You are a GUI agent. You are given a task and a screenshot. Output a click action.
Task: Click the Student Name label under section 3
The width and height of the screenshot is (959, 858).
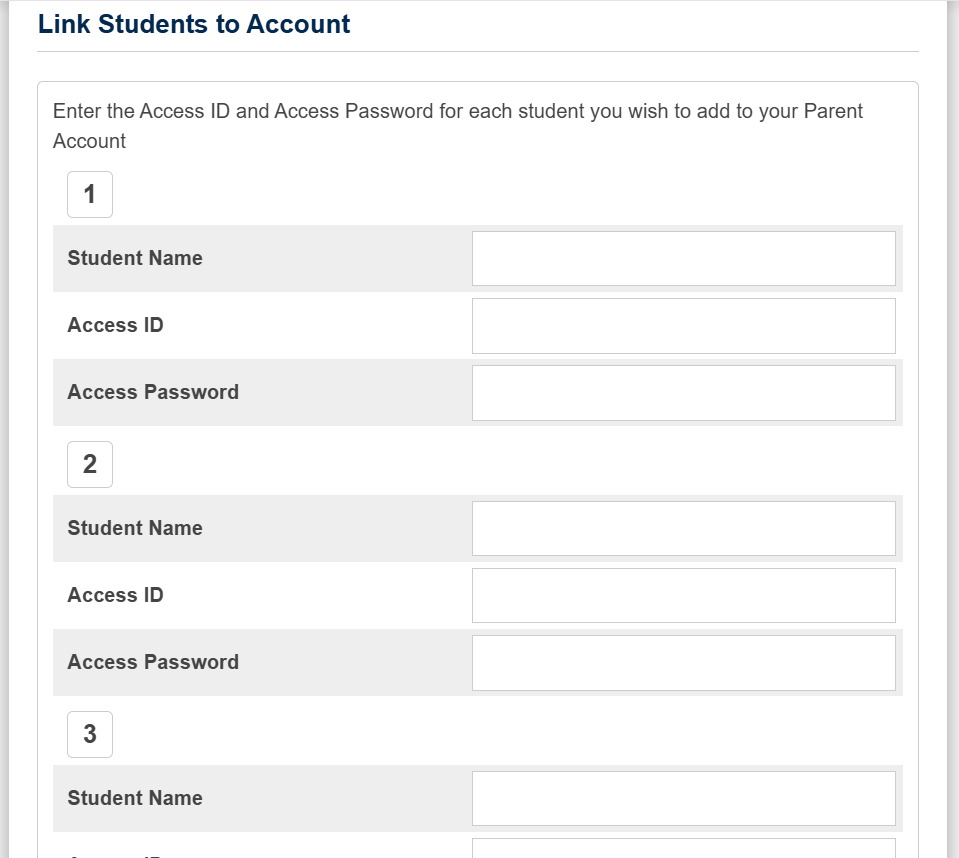pyautogui.click(x=135, y=798)
